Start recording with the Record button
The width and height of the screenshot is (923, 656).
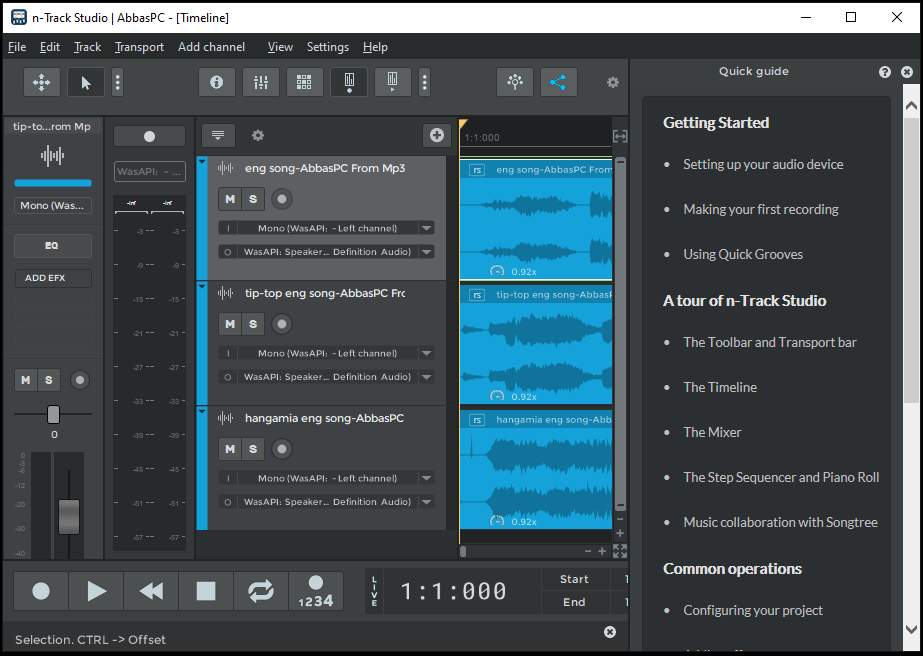[x=41, y=591]
